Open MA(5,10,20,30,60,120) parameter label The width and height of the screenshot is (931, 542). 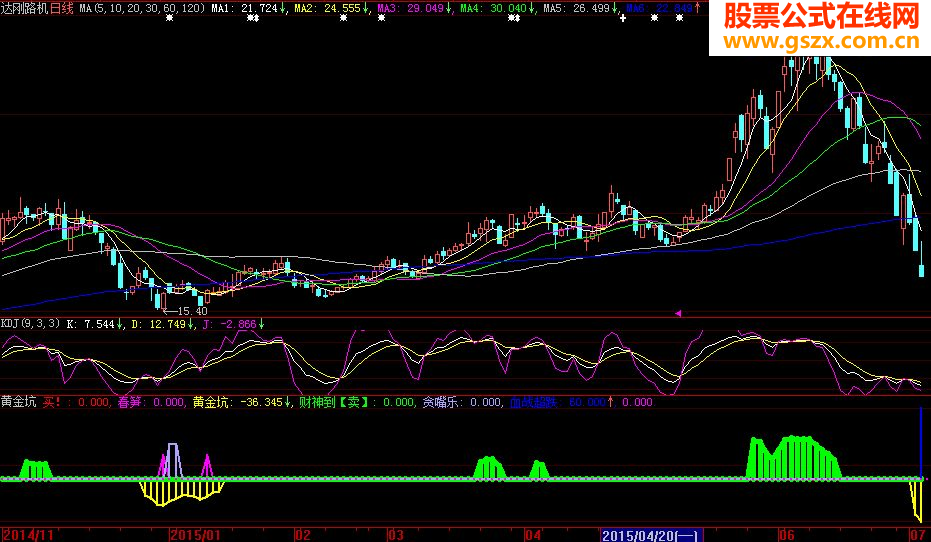click(142, 8)
